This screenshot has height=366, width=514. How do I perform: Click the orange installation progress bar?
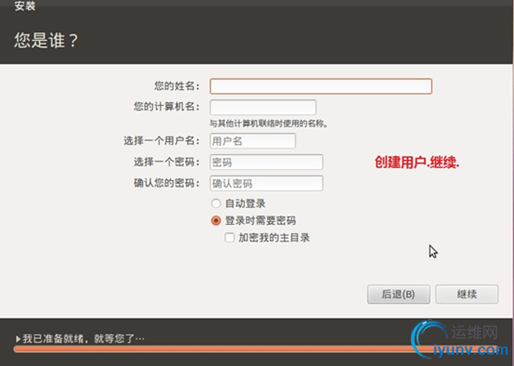click(x=257, y=349)
